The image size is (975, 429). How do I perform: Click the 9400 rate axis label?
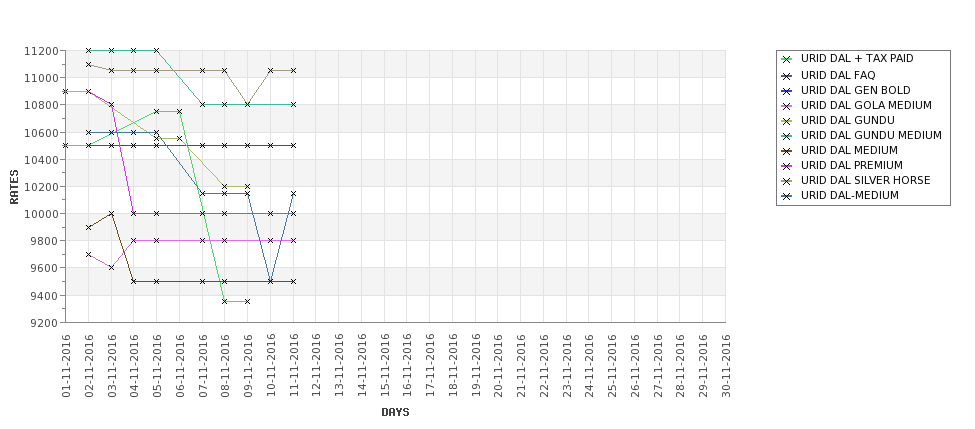tap(45, 295)
